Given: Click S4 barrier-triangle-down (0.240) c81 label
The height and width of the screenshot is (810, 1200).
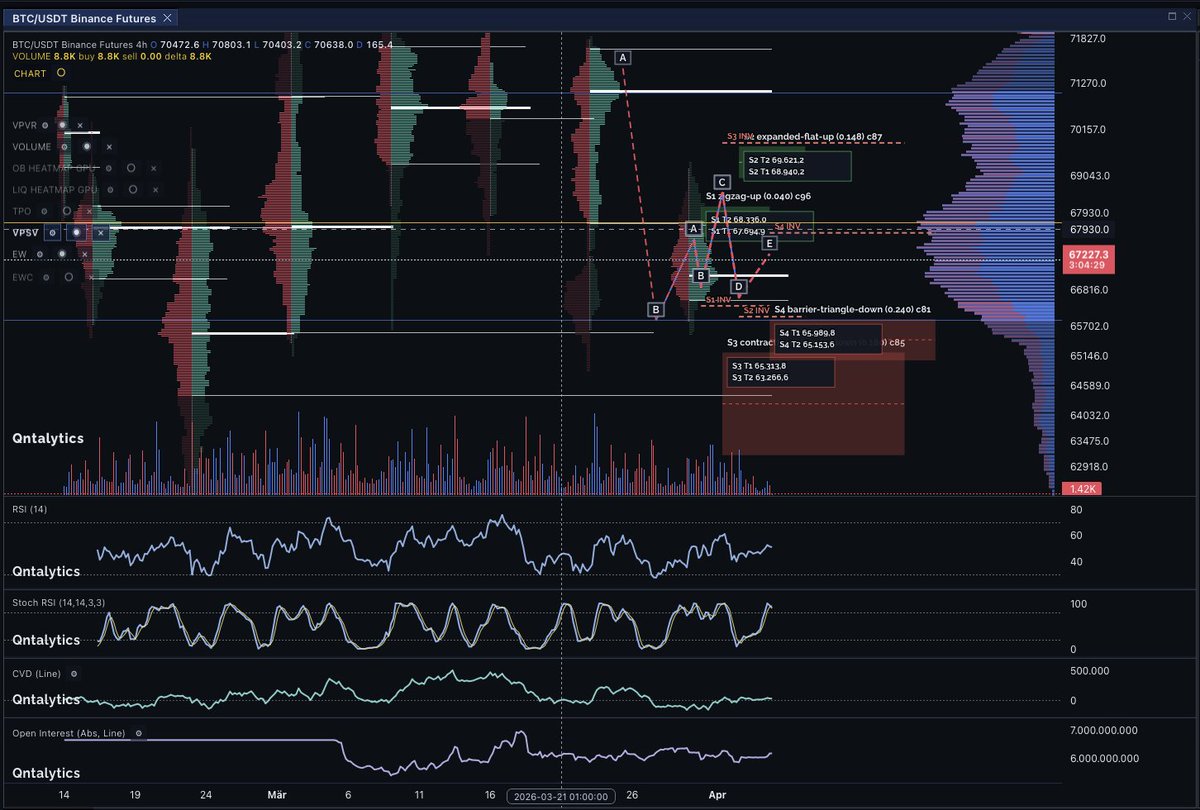Looking at the screenshot, I should coord(852,310).
